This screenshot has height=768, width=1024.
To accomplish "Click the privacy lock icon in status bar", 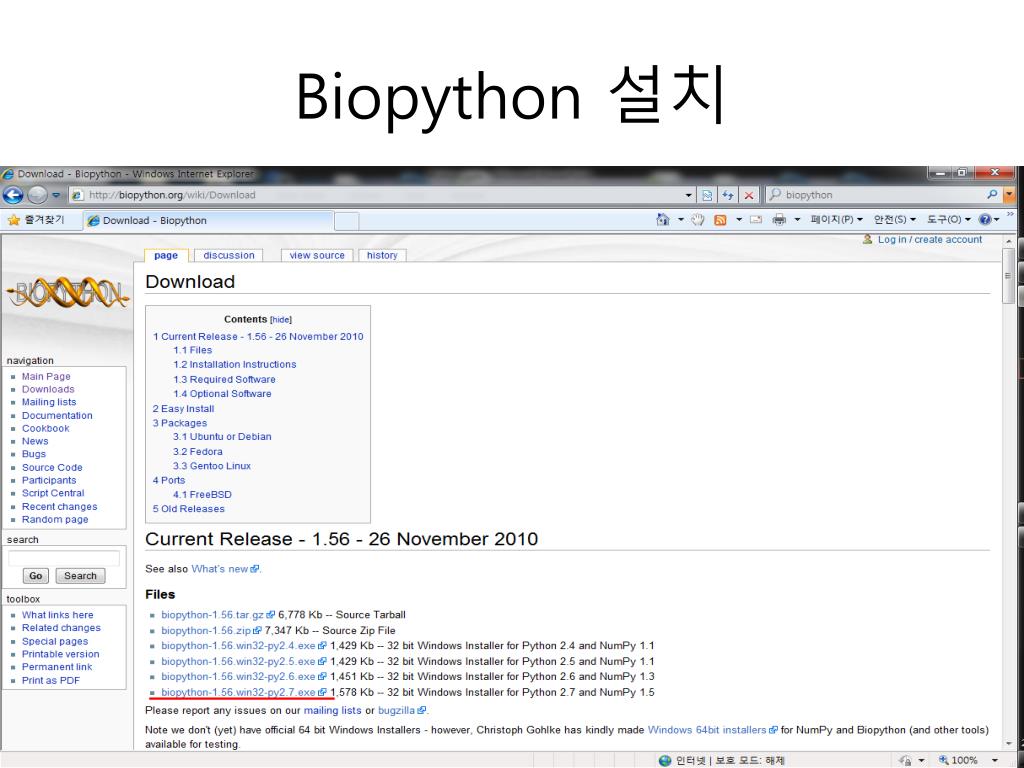I will coord(904,760).
